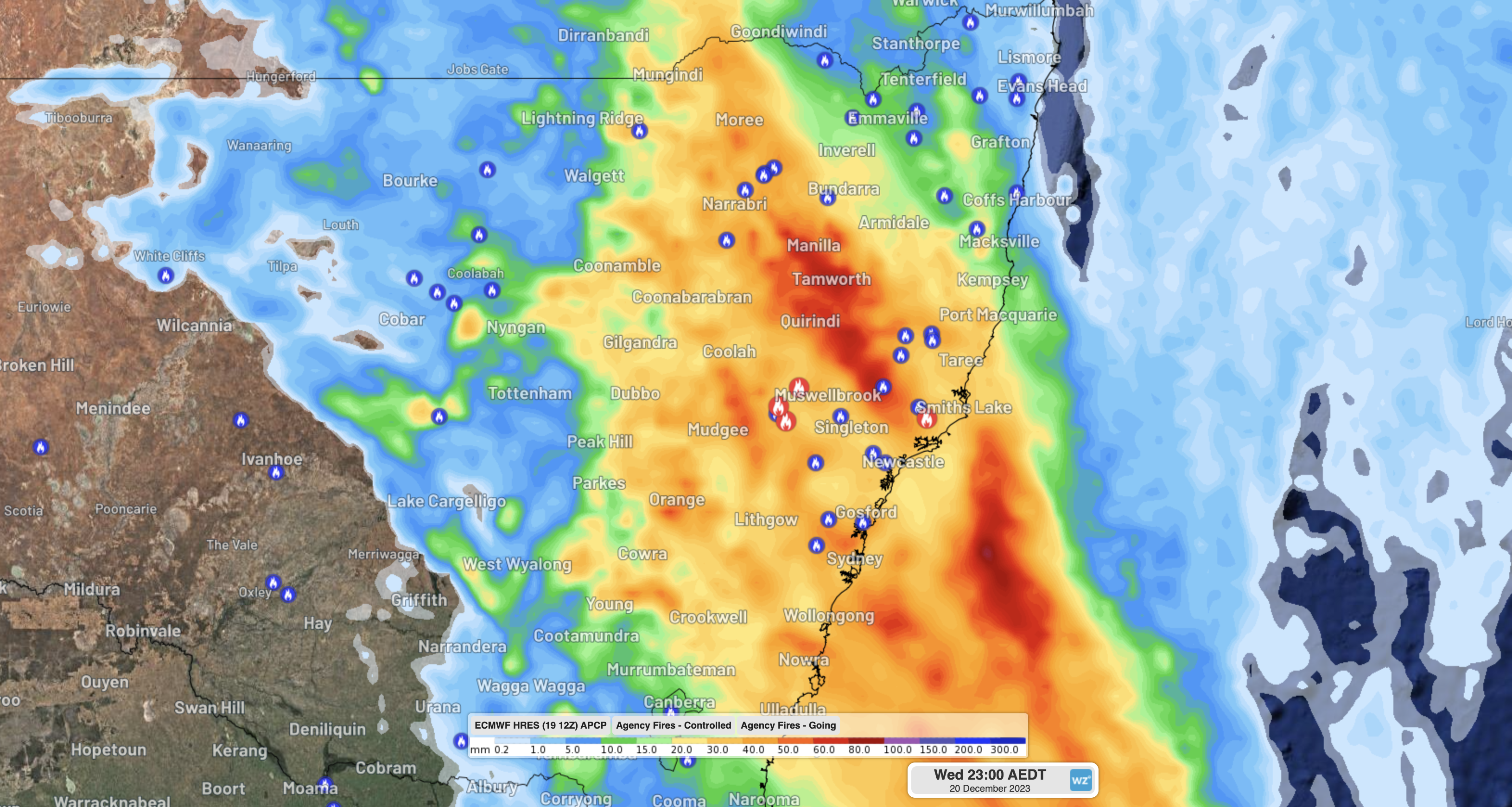Click the WZ Weatherzone logo icon
The image size is (1512, 807).
click(1080, 780)
